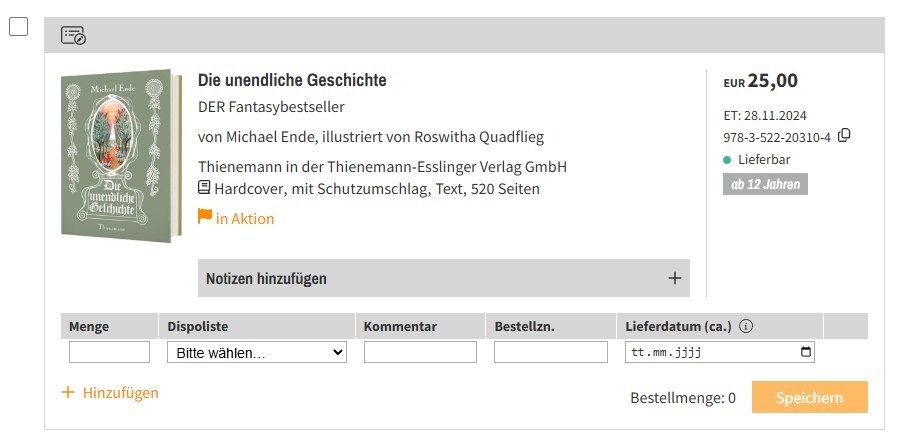
Task: Open the title Die unendliche Geschichte
Action: [292, 80]
